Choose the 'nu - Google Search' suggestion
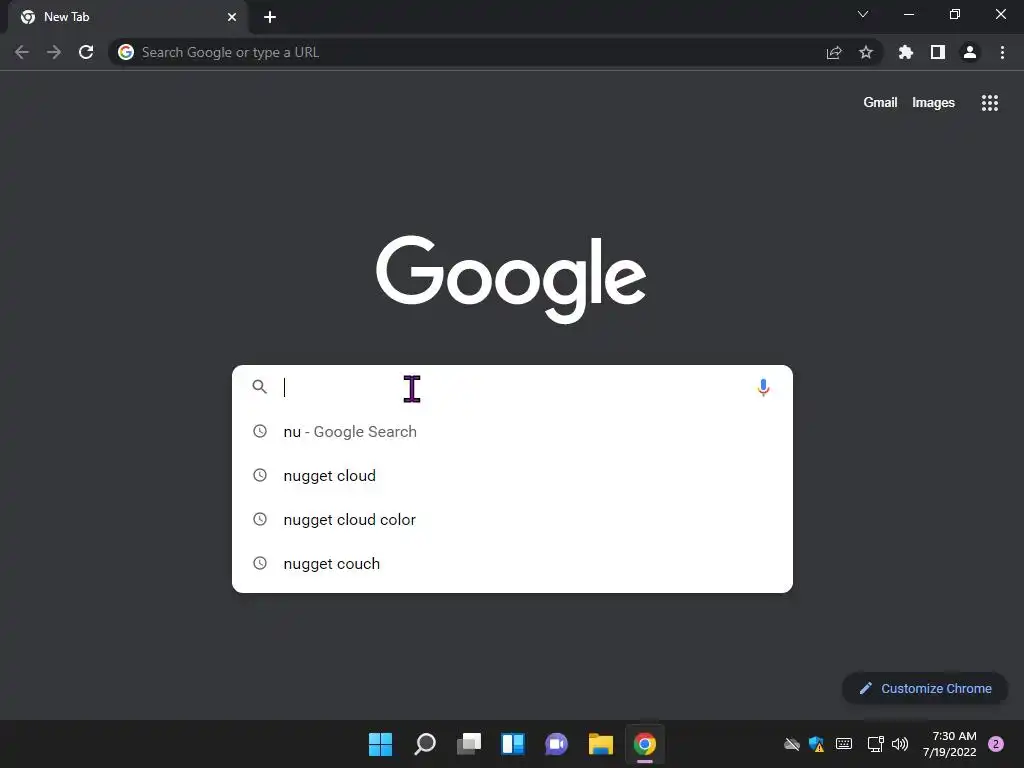This screenshot has height=768, width=1024. tap(512, 432)
